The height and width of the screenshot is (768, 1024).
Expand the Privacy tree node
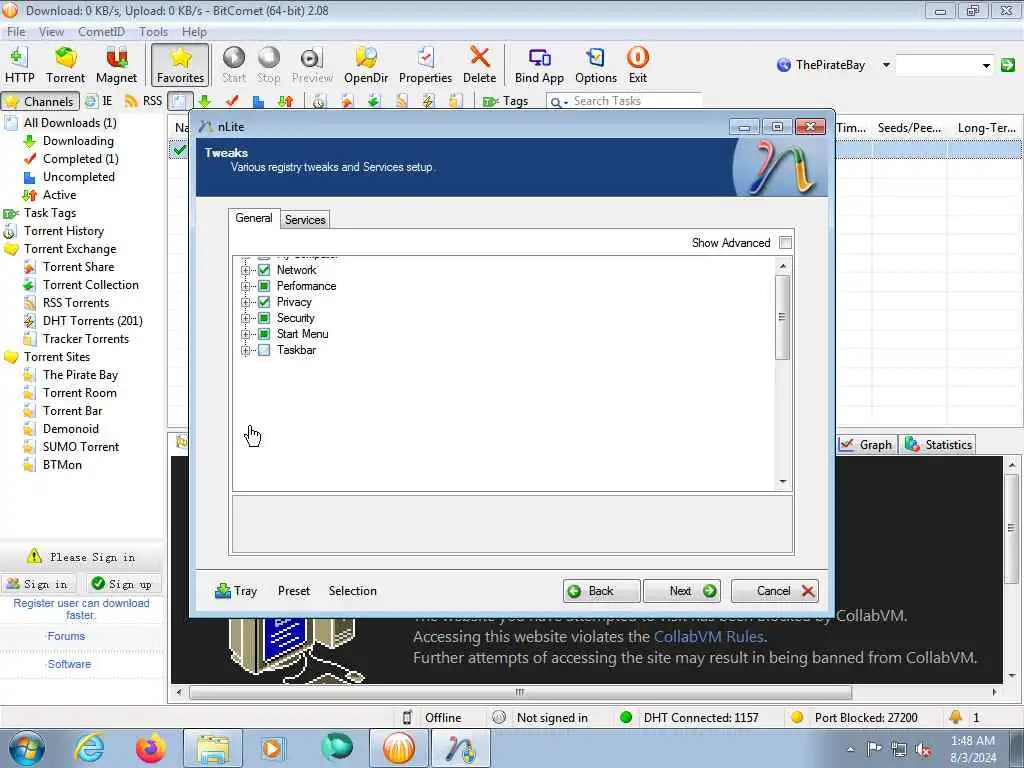pos(246,302)
